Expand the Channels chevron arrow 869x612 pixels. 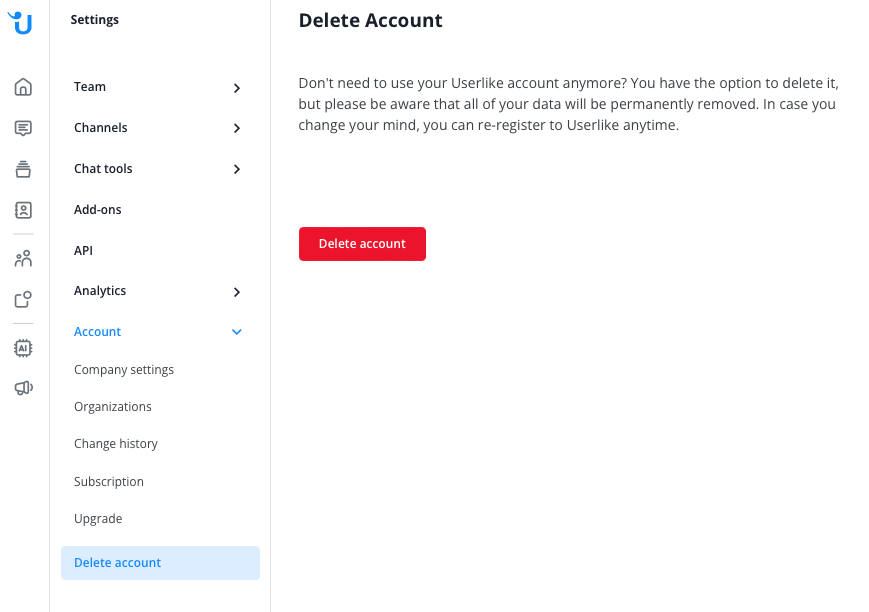(x=237, y=128)
